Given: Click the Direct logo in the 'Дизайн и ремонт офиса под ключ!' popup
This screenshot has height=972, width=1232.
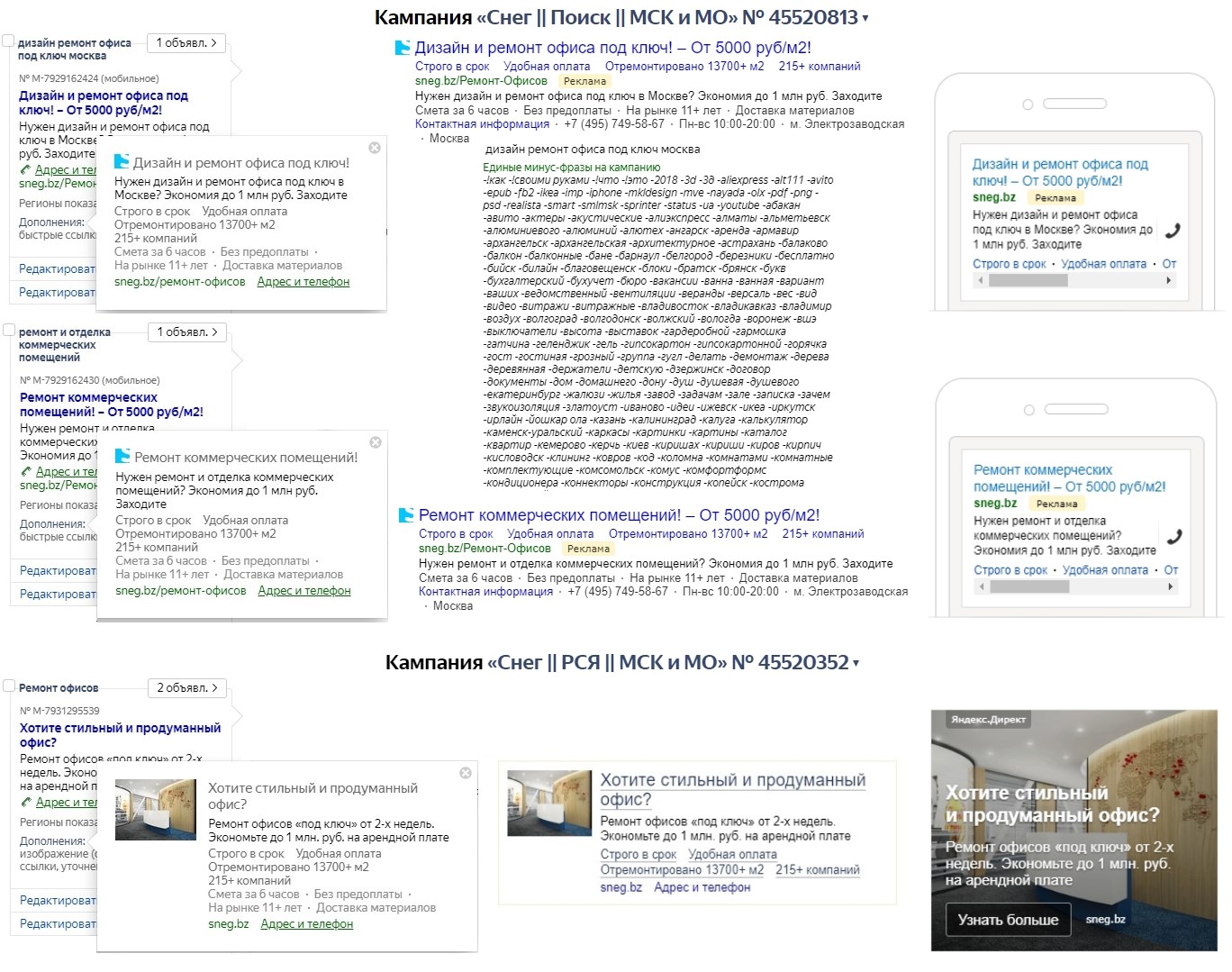Looking at the screenshot, I should point(122,162).
